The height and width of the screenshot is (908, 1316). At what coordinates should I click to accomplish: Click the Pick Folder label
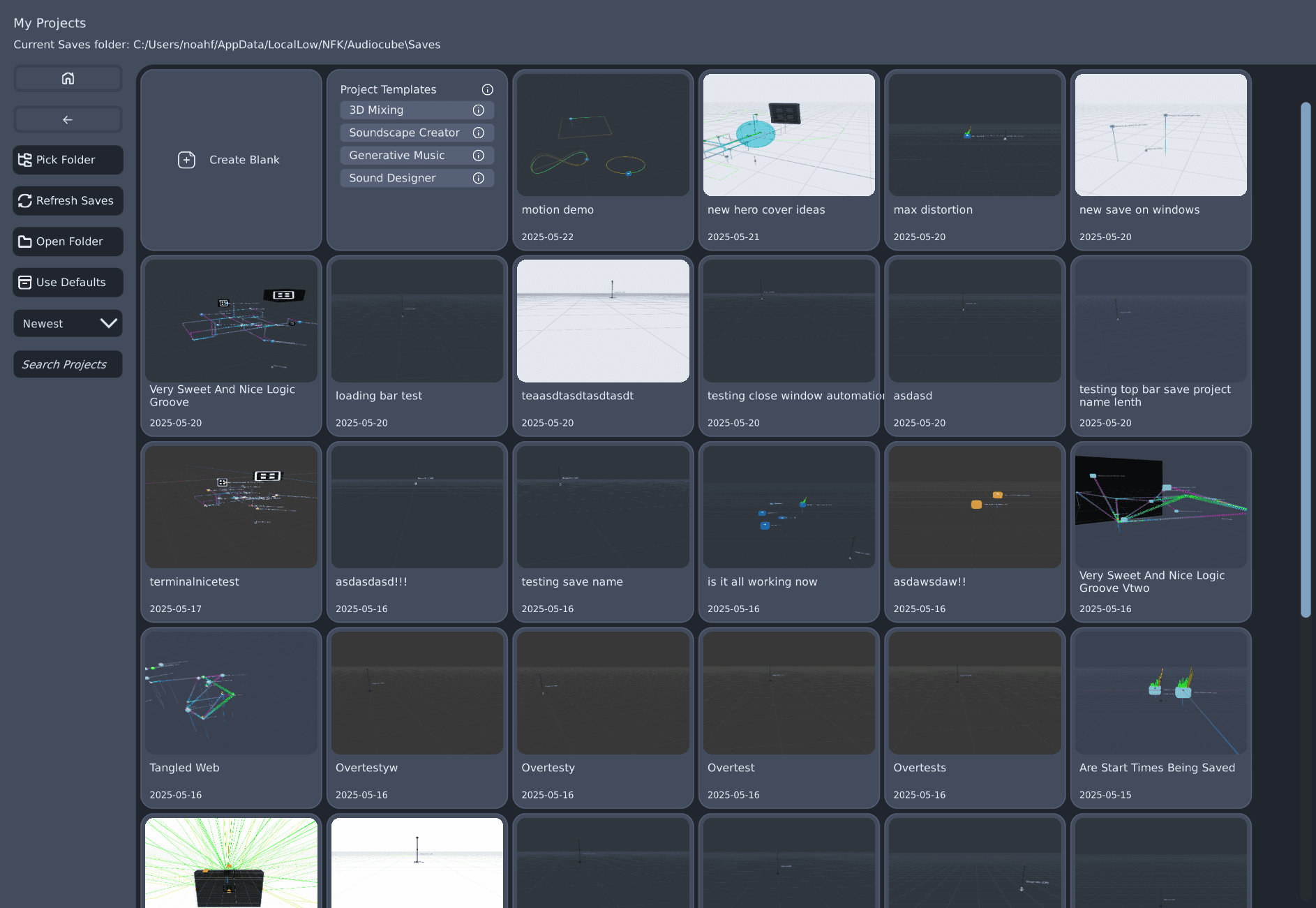[66, 160]
